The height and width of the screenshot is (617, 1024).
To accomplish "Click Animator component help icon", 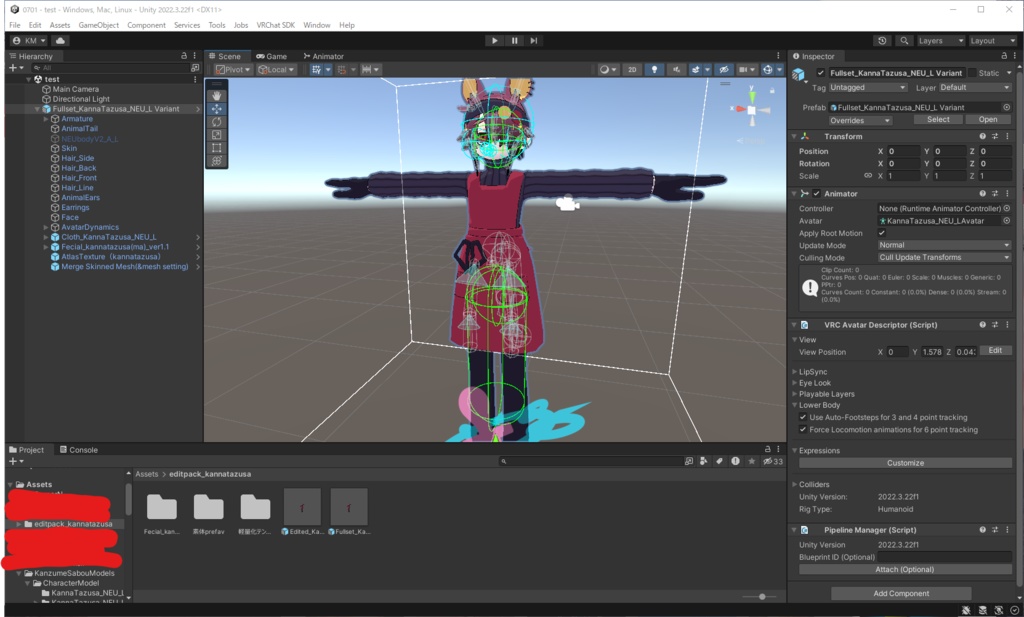I will (982, 194).
